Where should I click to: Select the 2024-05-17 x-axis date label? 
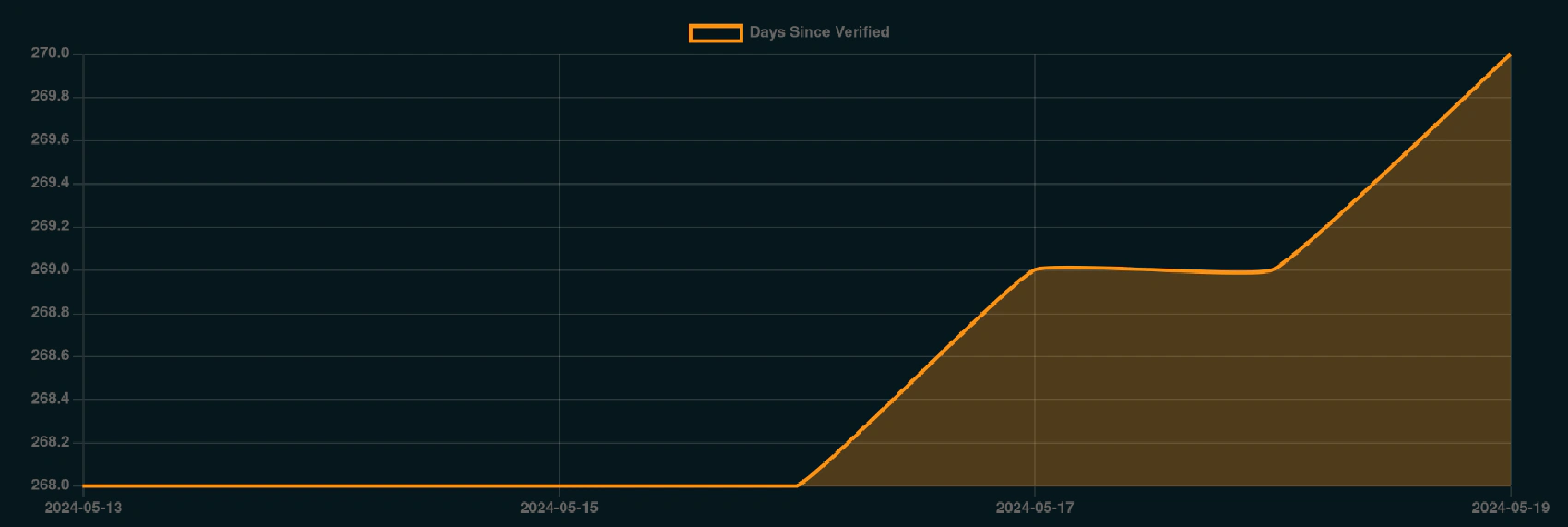1035,508
